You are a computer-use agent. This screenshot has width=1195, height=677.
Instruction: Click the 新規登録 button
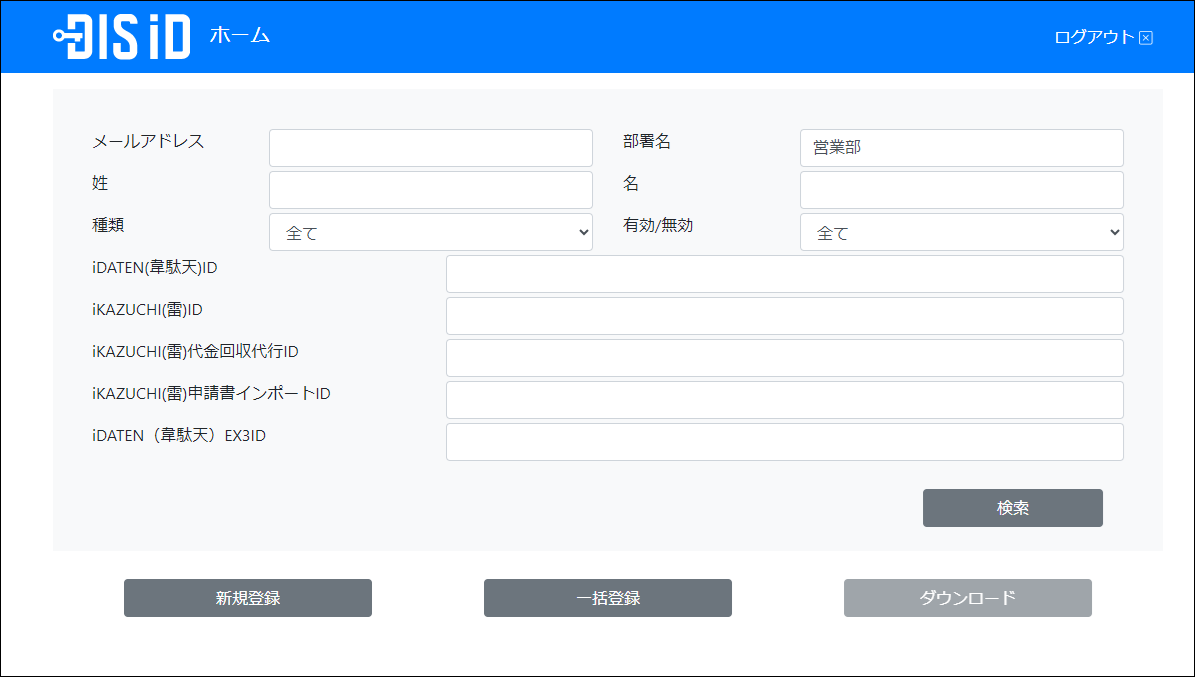click(x=248, y=598)
